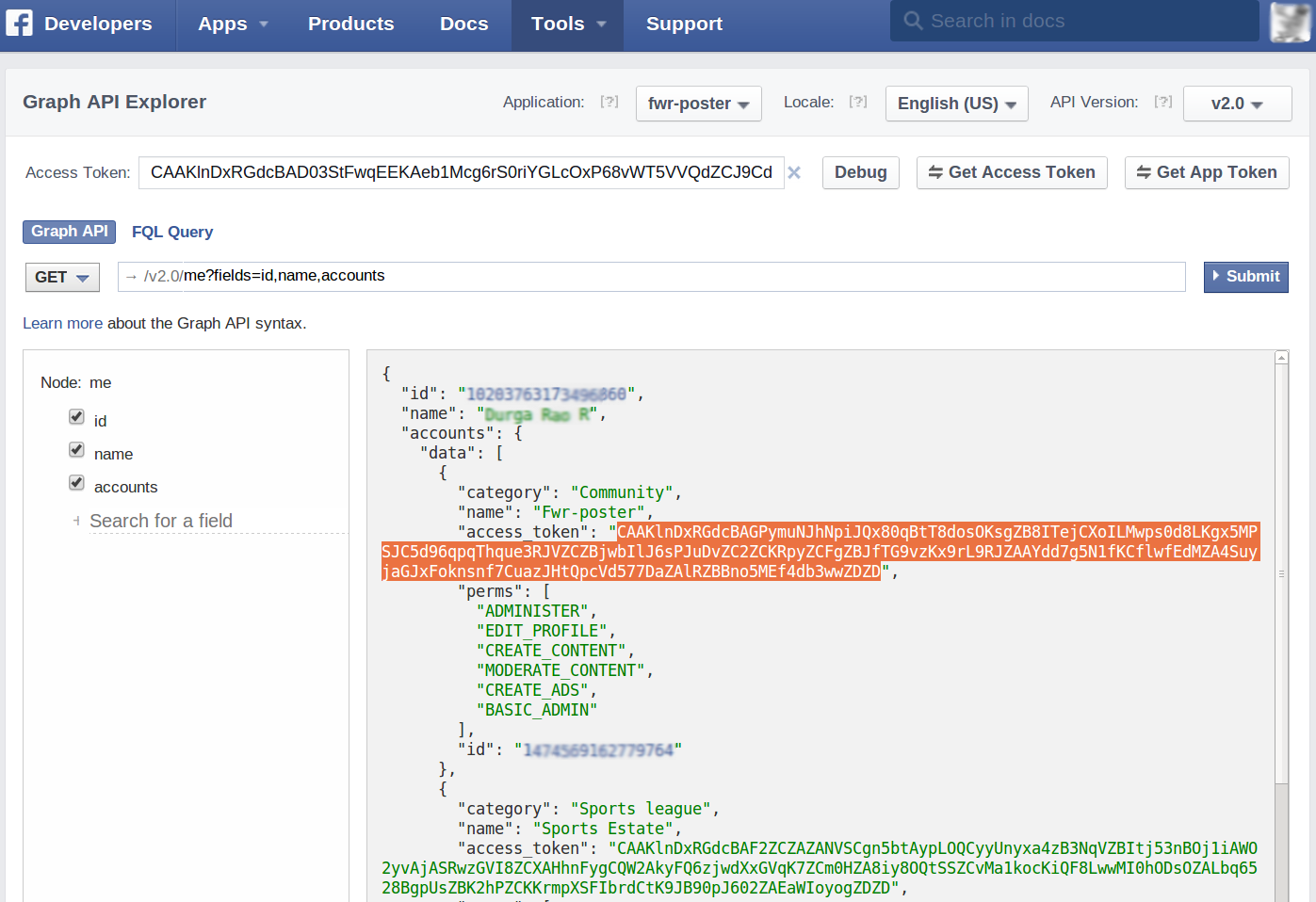Viewport: 1316px width, 902px height.
Task: Click the response panel vertical scrollbar thumb
Action: [1281, 574]
